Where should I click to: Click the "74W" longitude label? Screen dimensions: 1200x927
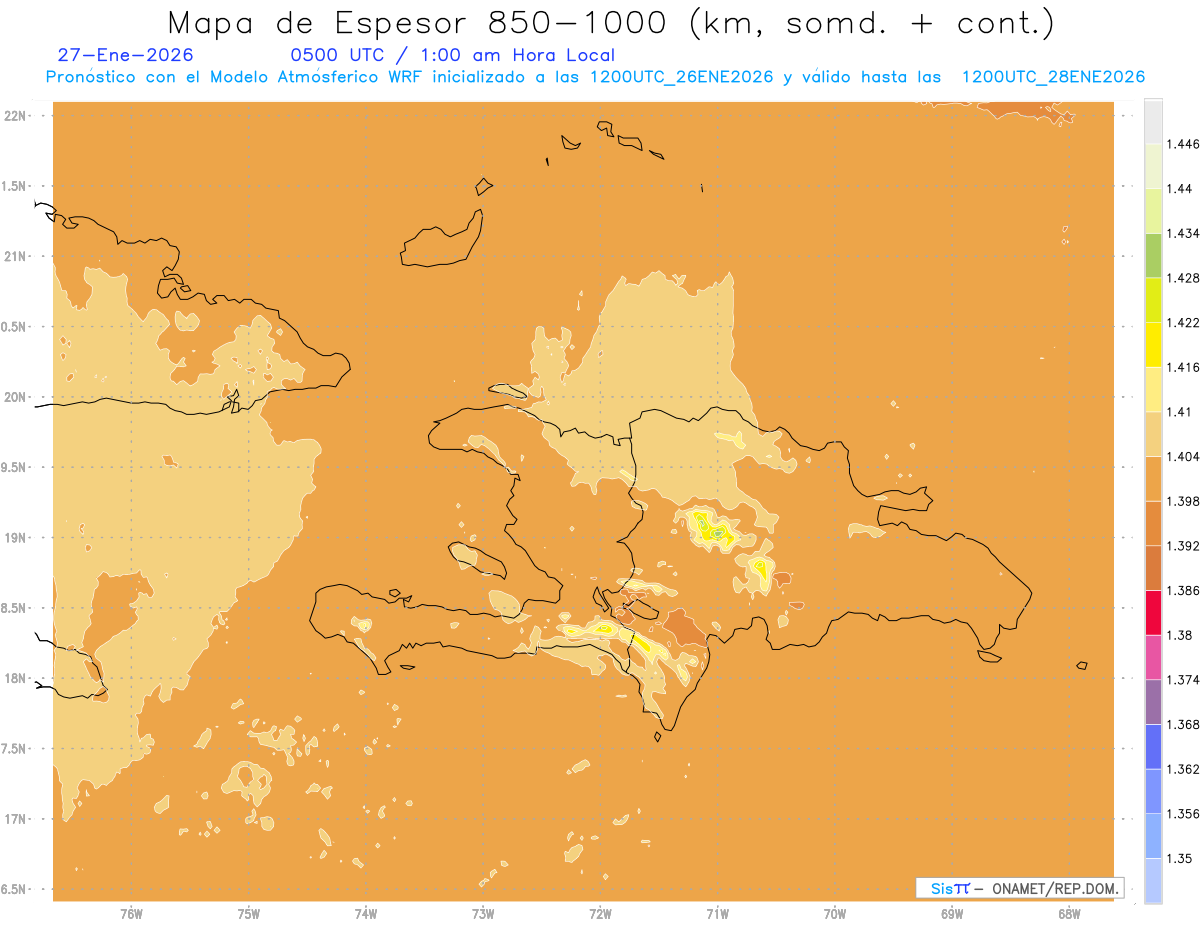366,914
